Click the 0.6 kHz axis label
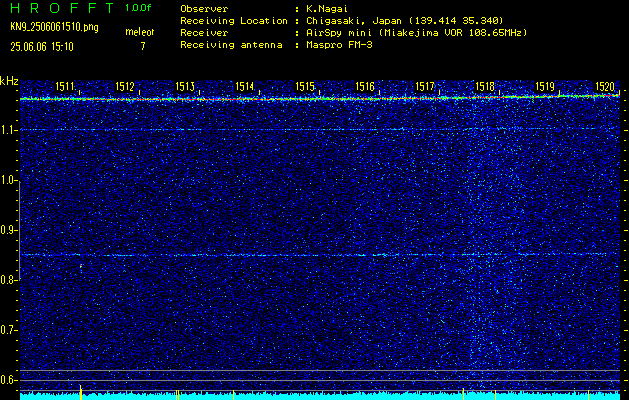629x400 pixels. coord(8,380)
